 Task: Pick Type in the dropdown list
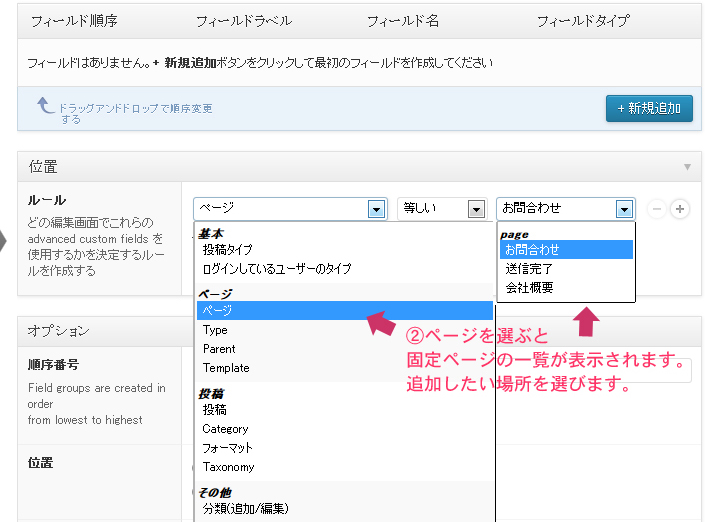pyautogui.click(x=215, y=330)
